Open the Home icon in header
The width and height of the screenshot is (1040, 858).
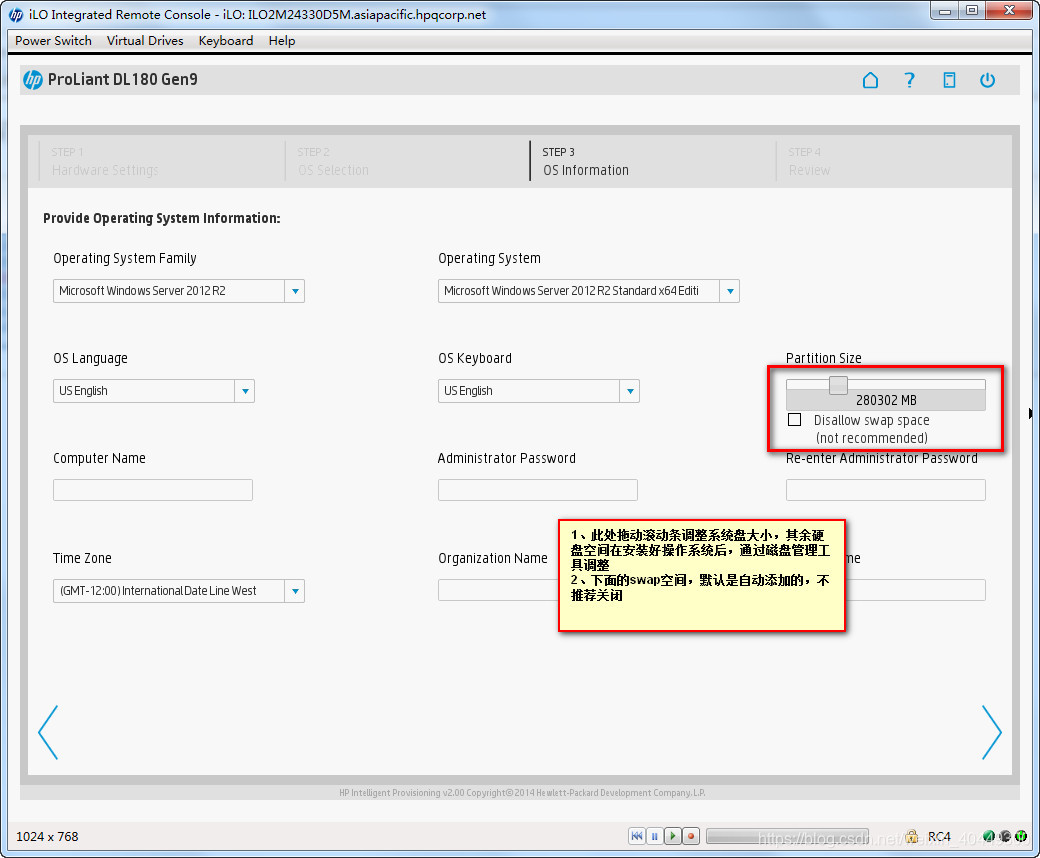pos(870,80)
